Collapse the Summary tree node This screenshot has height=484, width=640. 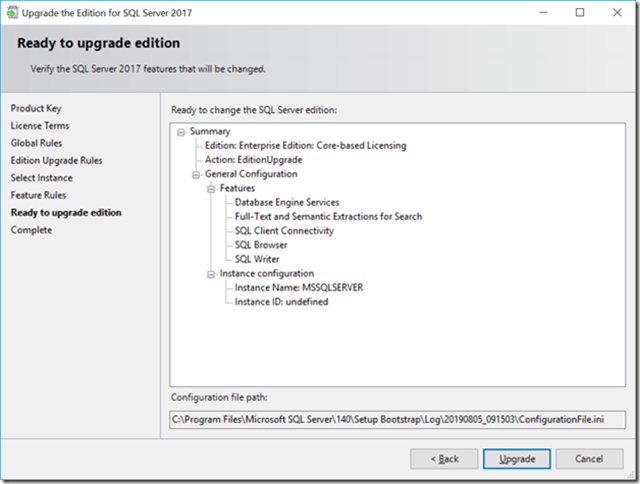(x=181, y=132)
